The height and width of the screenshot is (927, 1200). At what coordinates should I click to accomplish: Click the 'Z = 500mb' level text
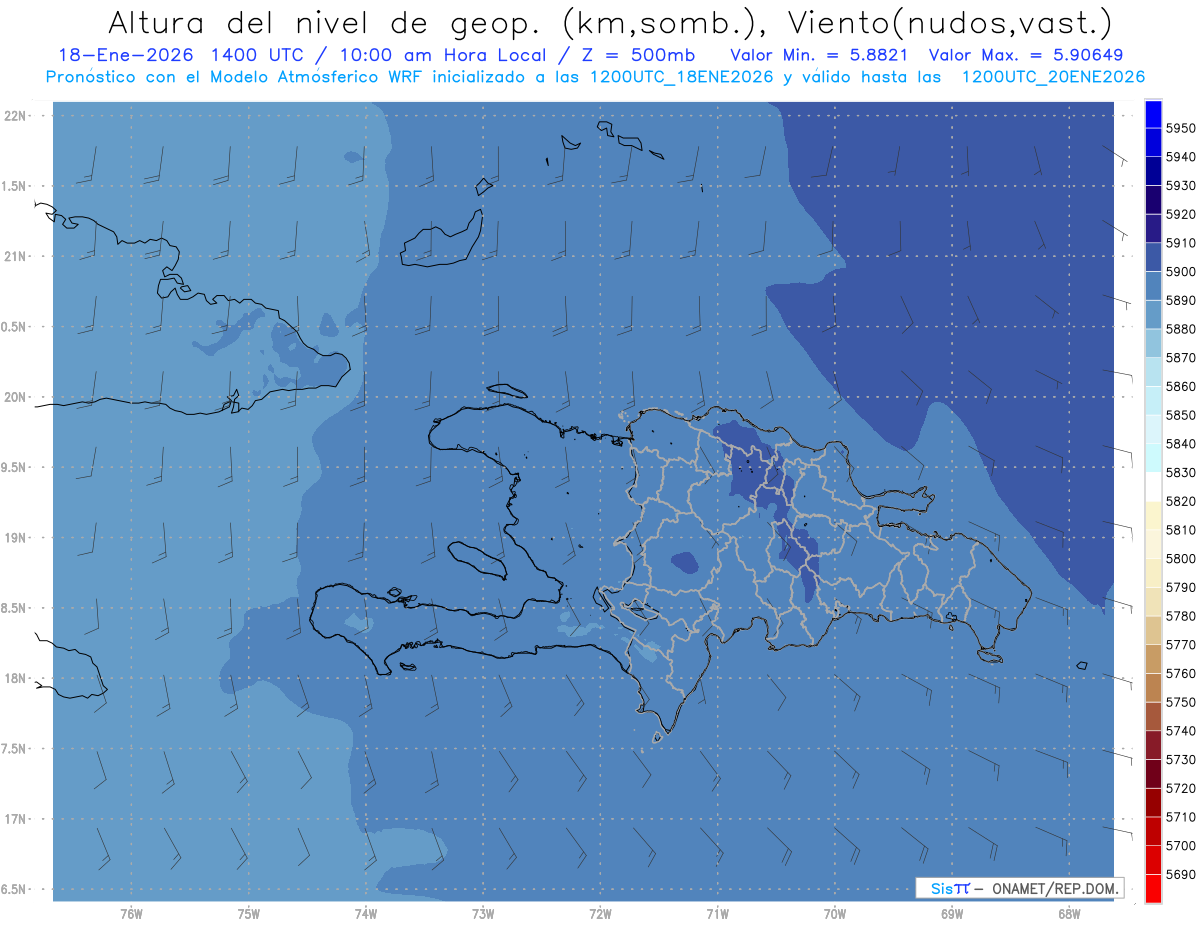pos(637,55)
